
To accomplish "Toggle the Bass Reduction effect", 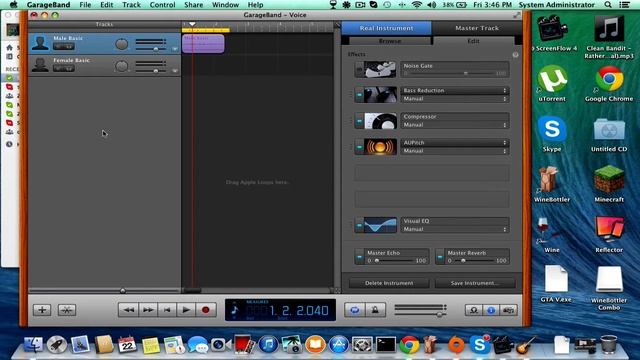I will (x=359, y=95).
